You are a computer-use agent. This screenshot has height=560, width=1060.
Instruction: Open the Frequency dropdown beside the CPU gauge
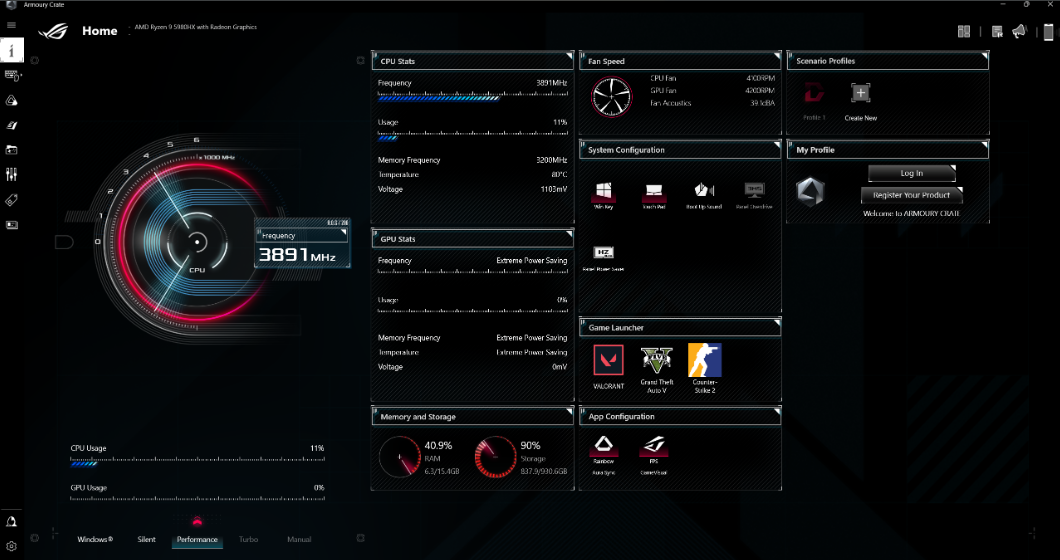[x=302, y=236]
